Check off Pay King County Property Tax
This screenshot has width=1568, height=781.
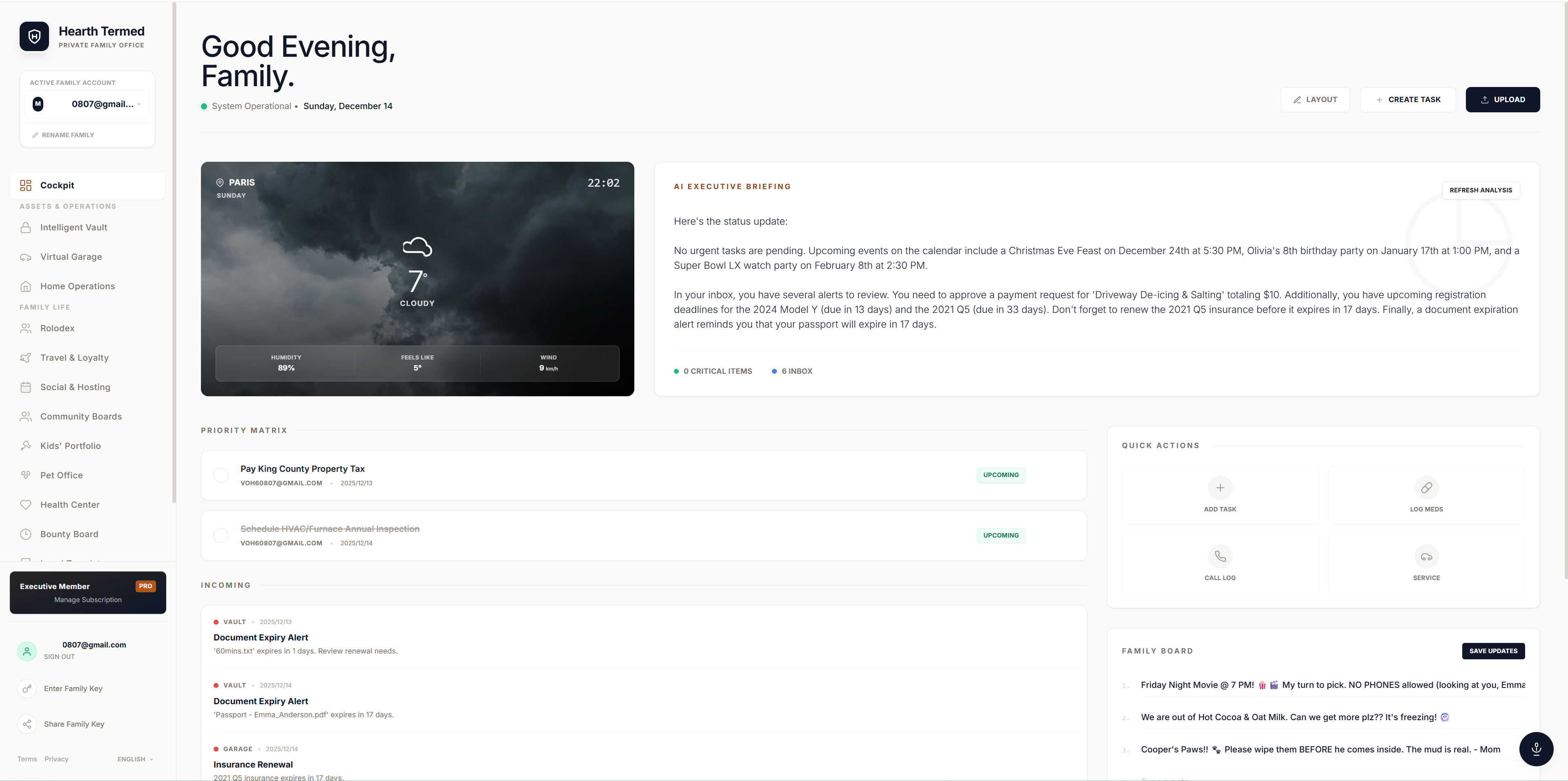(221, 475)
